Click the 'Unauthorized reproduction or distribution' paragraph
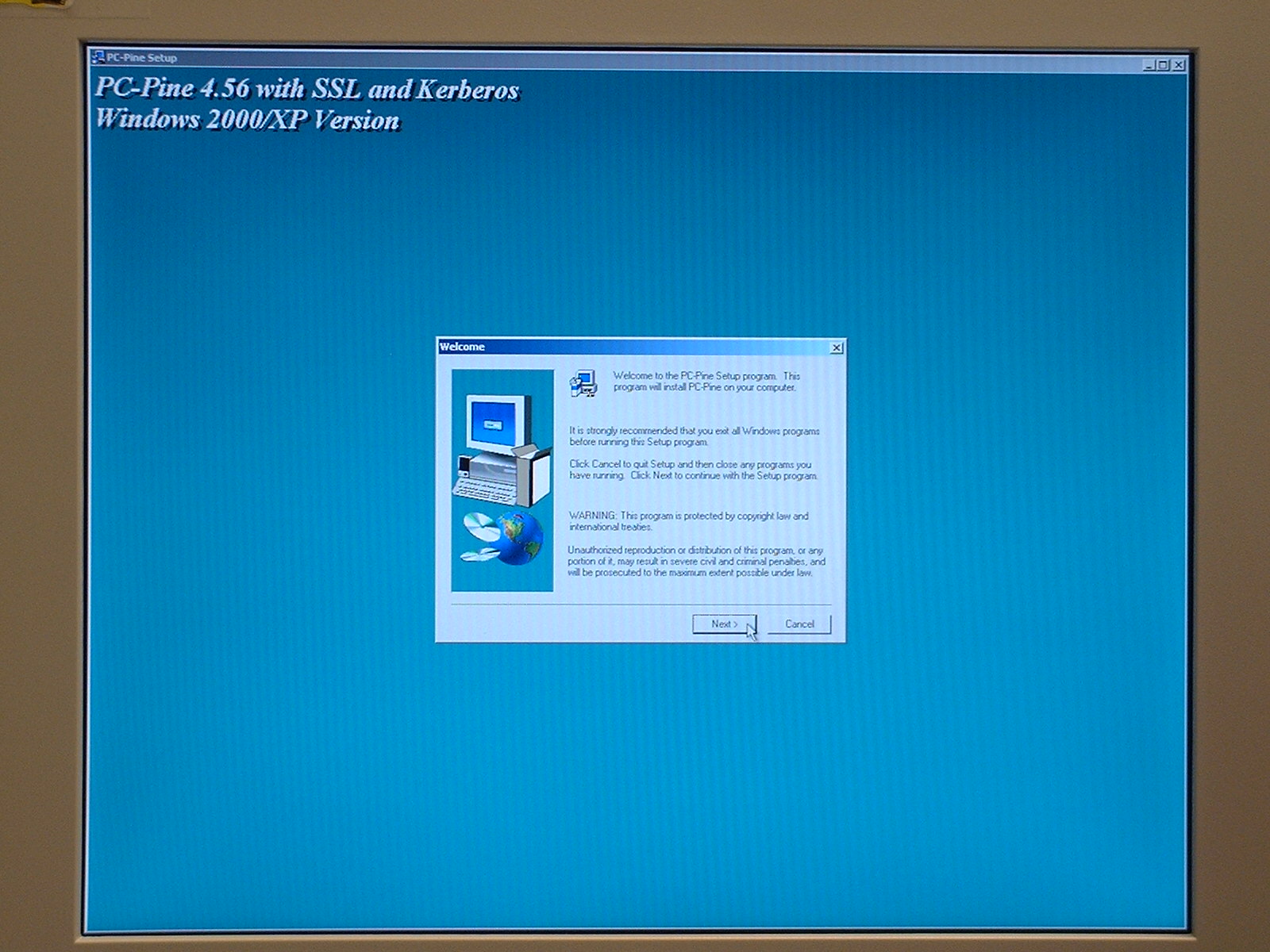The width and height of the screenshot is (1270, 952). (x=696, y=561)
